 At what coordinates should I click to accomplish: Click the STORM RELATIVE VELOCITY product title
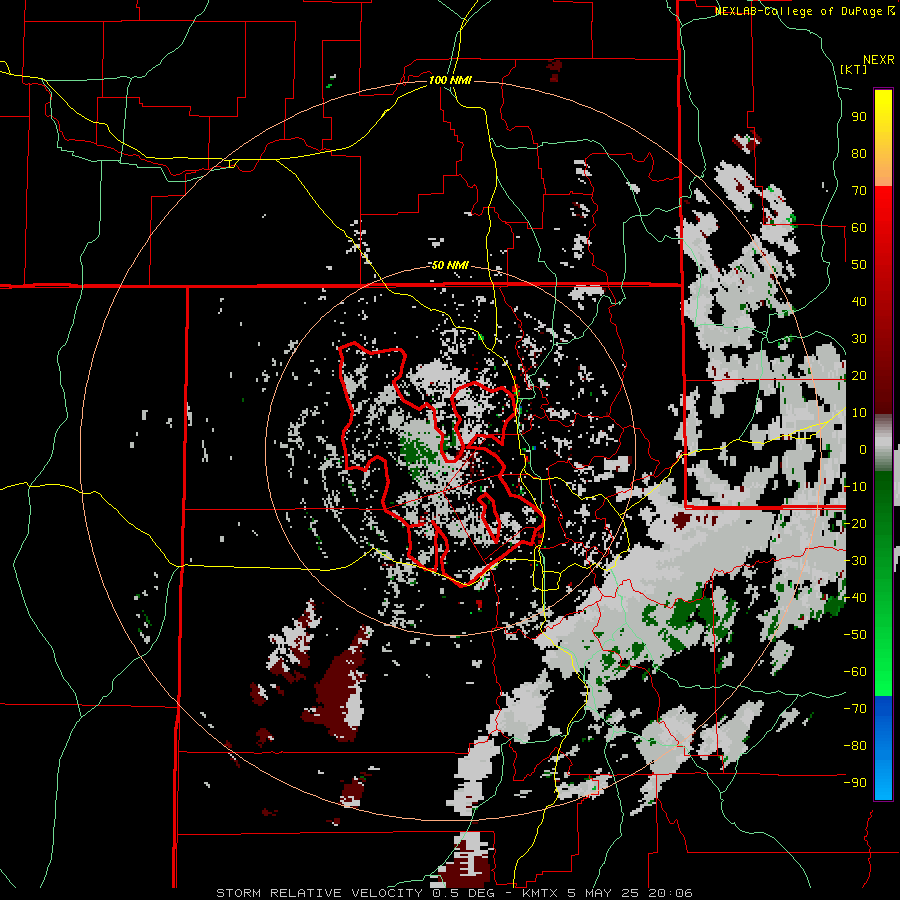pyautogui.click(x=319, y=893)
